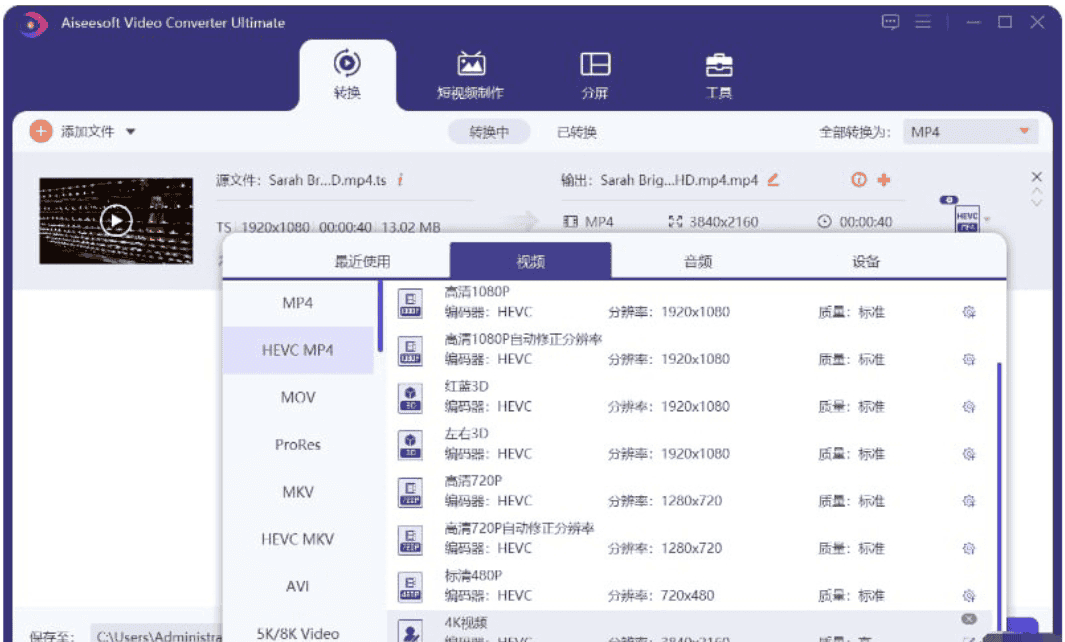Select MOV in the format list
The width and height of the screenshot is (1065, 642).
click(298, 397)
